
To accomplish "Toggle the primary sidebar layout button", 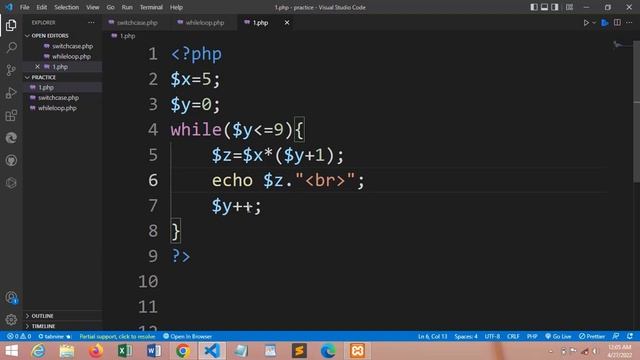I will [x=534, y=7].
